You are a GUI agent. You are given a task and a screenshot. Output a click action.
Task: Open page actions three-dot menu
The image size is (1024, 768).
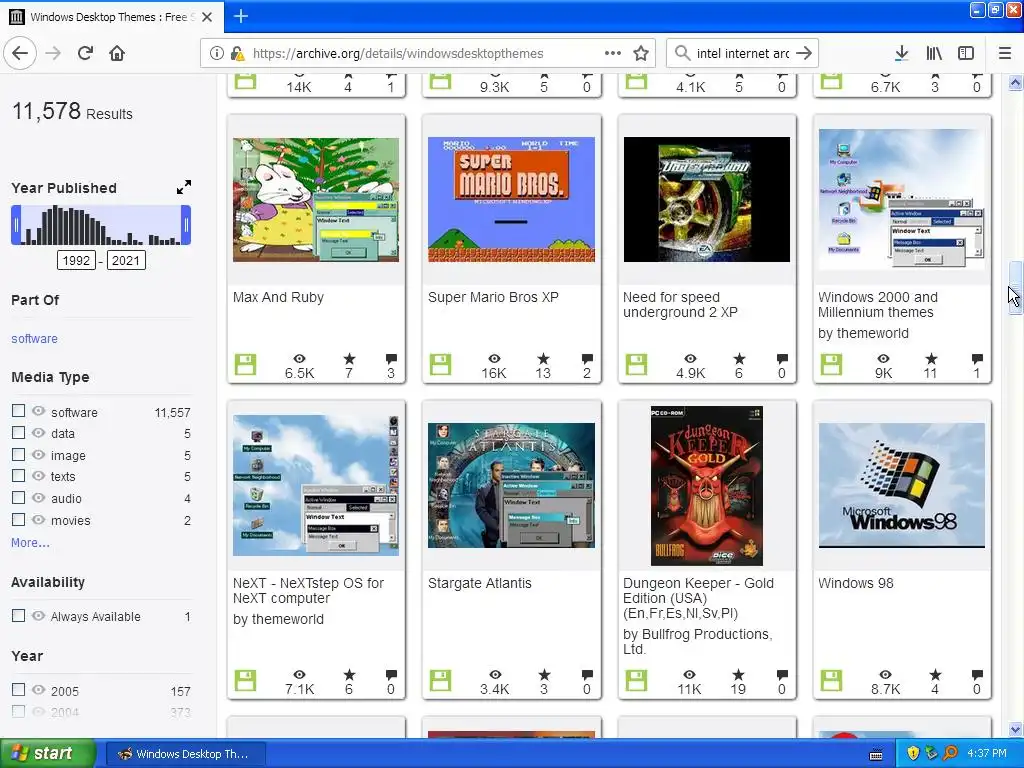(x=613, y=53)
